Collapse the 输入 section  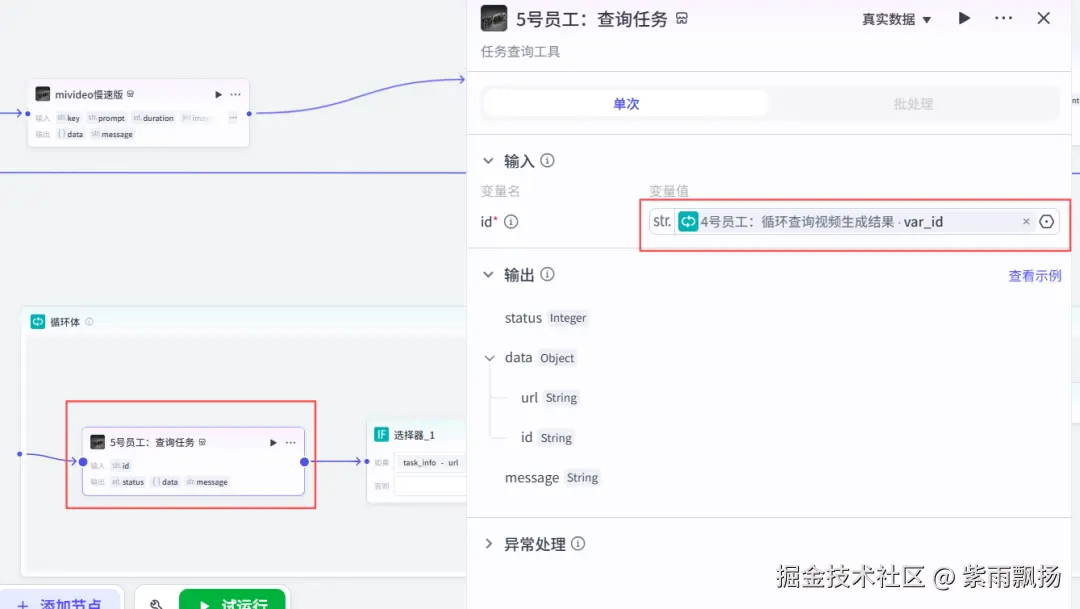(x=488, y=161)
